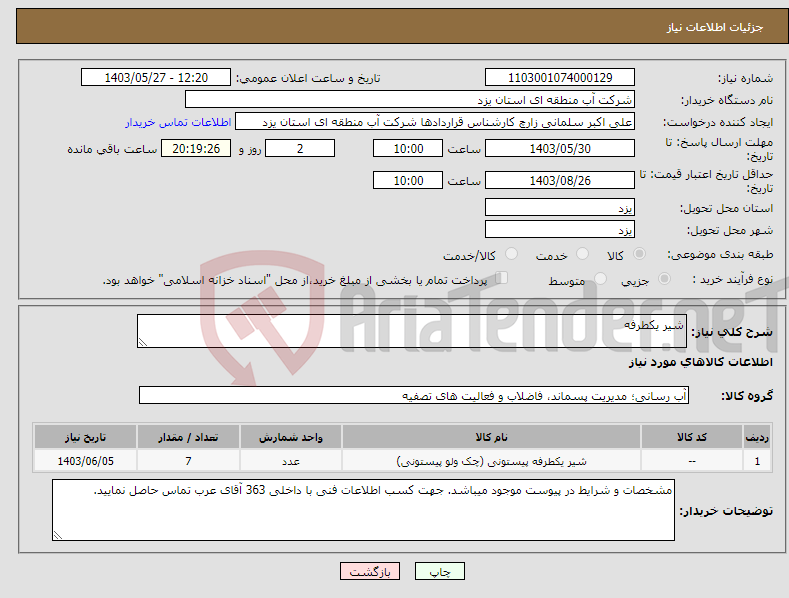
Task: Click the شرح کلی نیاز textarea شیر یکطرفه
Action: point(412,331)
